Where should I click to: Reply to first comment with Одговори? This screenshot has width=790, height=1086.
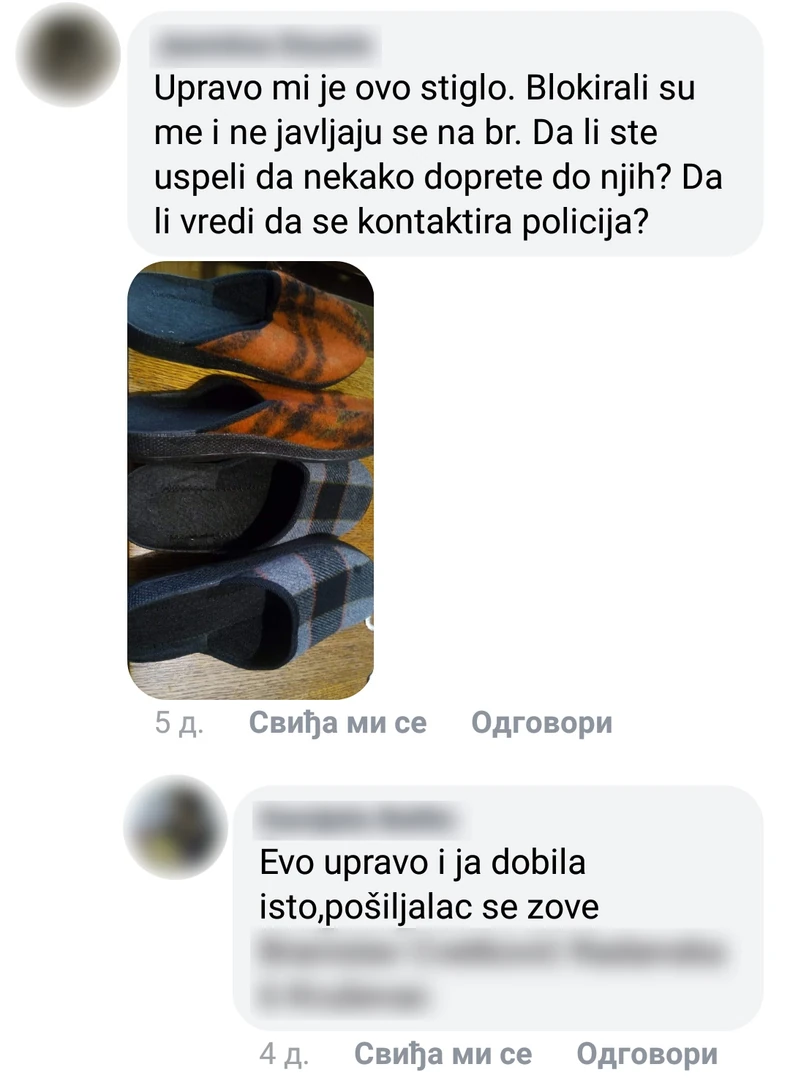(x=541, y=723)
